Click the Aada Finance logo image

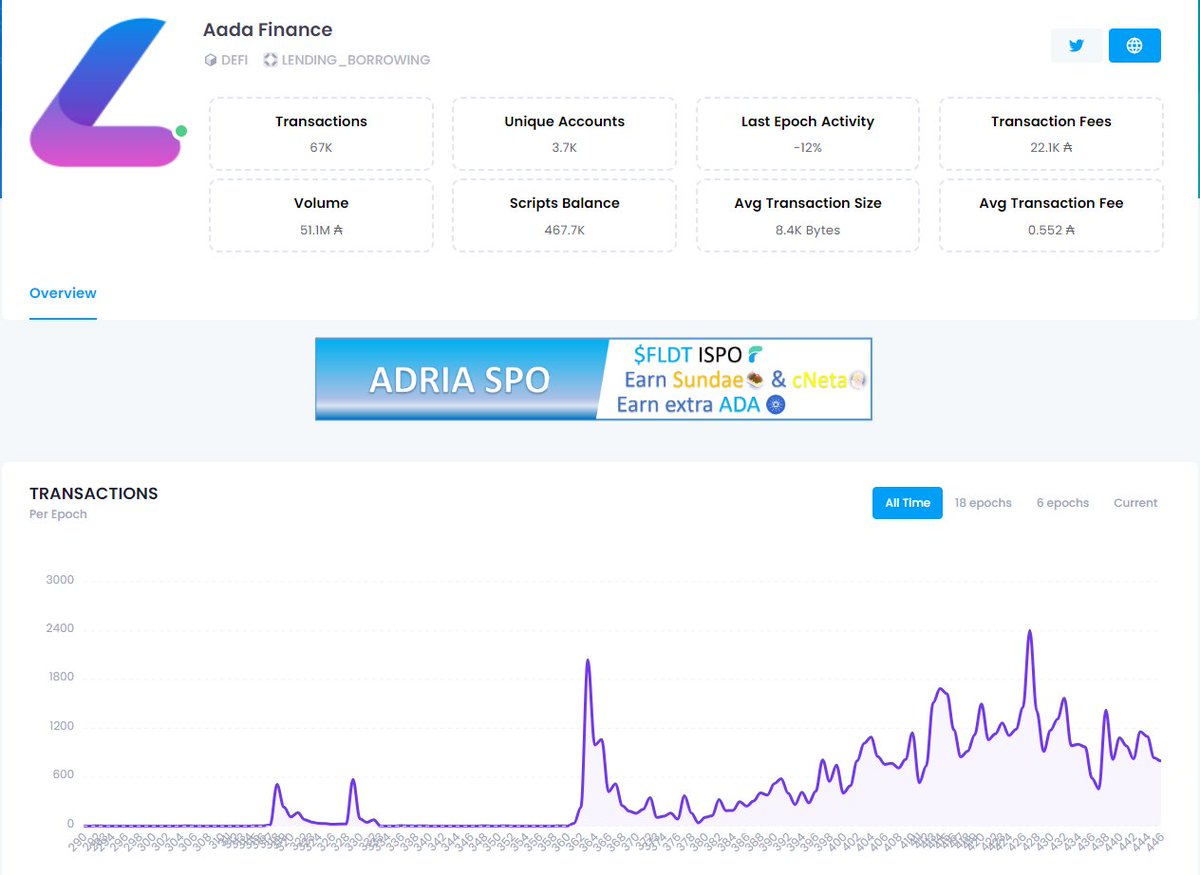click(x=105, y=92)
